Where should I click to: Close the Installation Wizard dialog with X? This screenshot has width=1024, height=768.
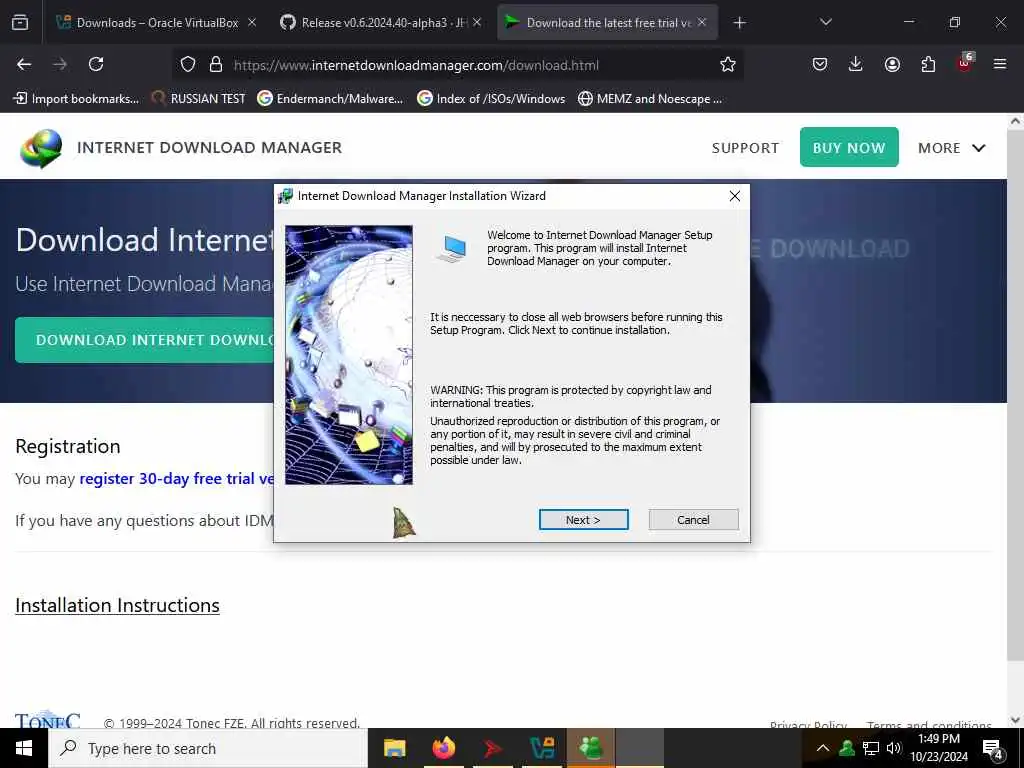(x=735, y=196)
